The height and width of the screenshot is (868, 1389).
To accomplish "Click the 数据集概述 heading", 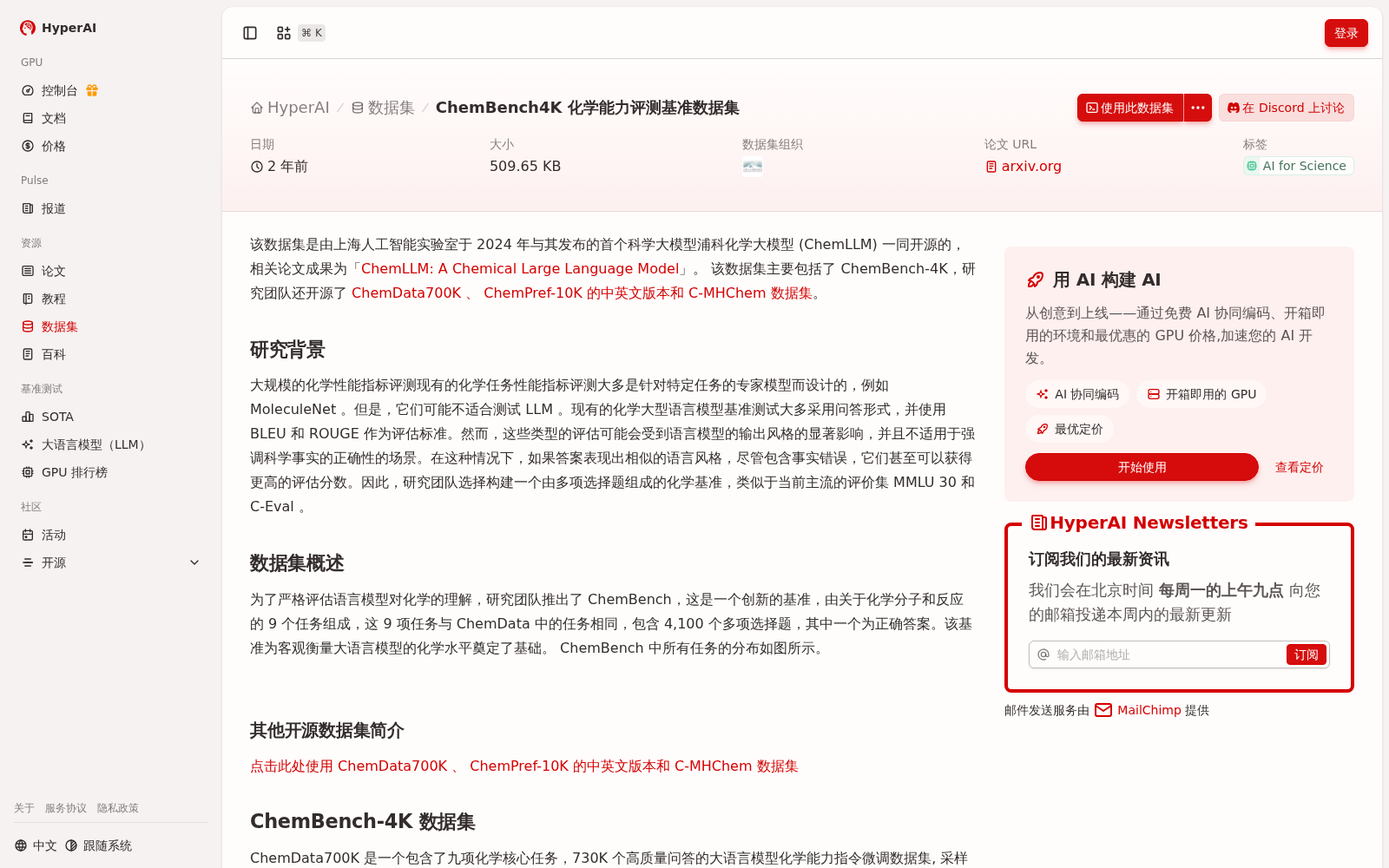I will click(297, 563).
